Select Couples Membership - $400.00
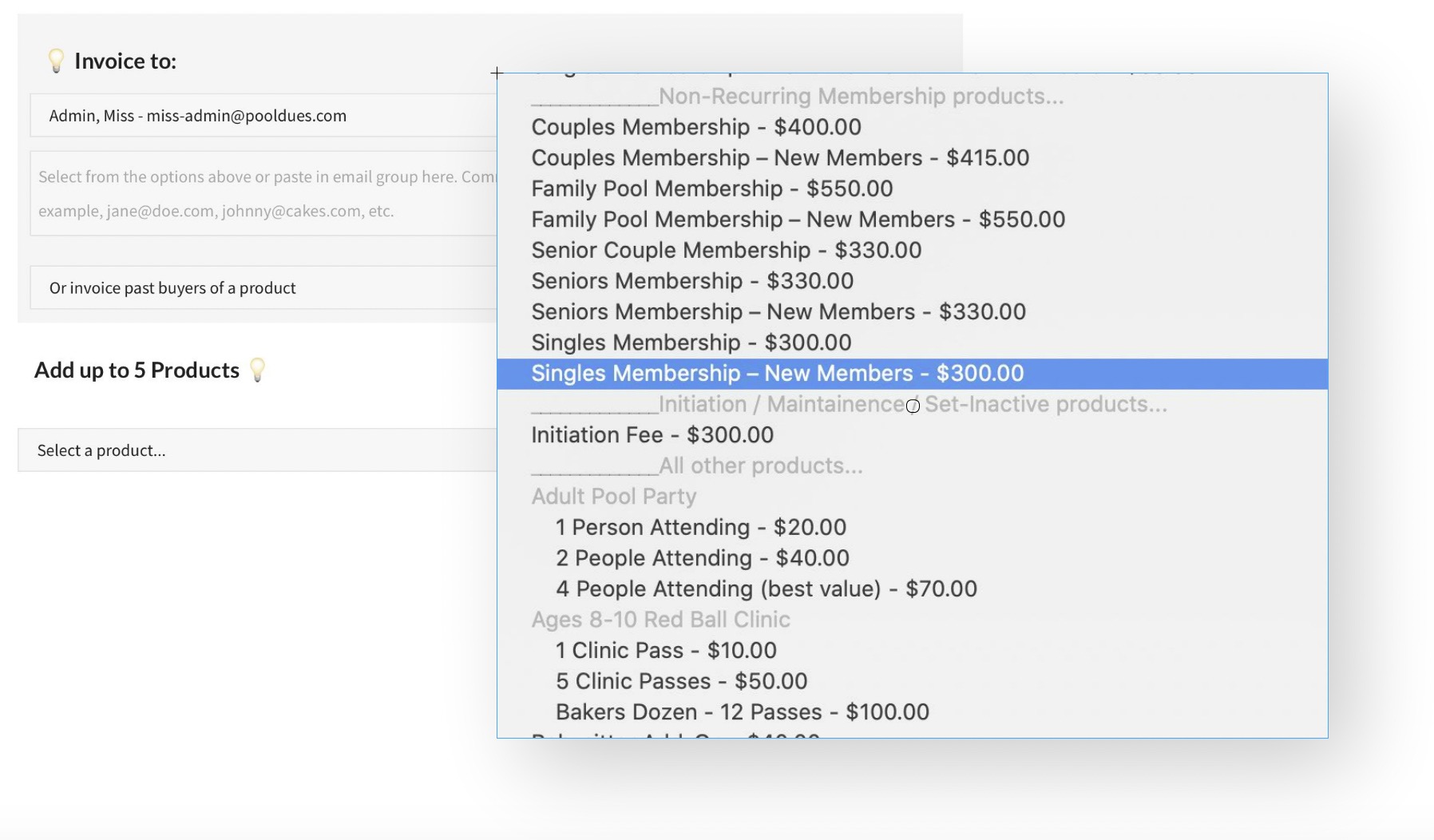Screen dimensions: 1434x840 695,127
